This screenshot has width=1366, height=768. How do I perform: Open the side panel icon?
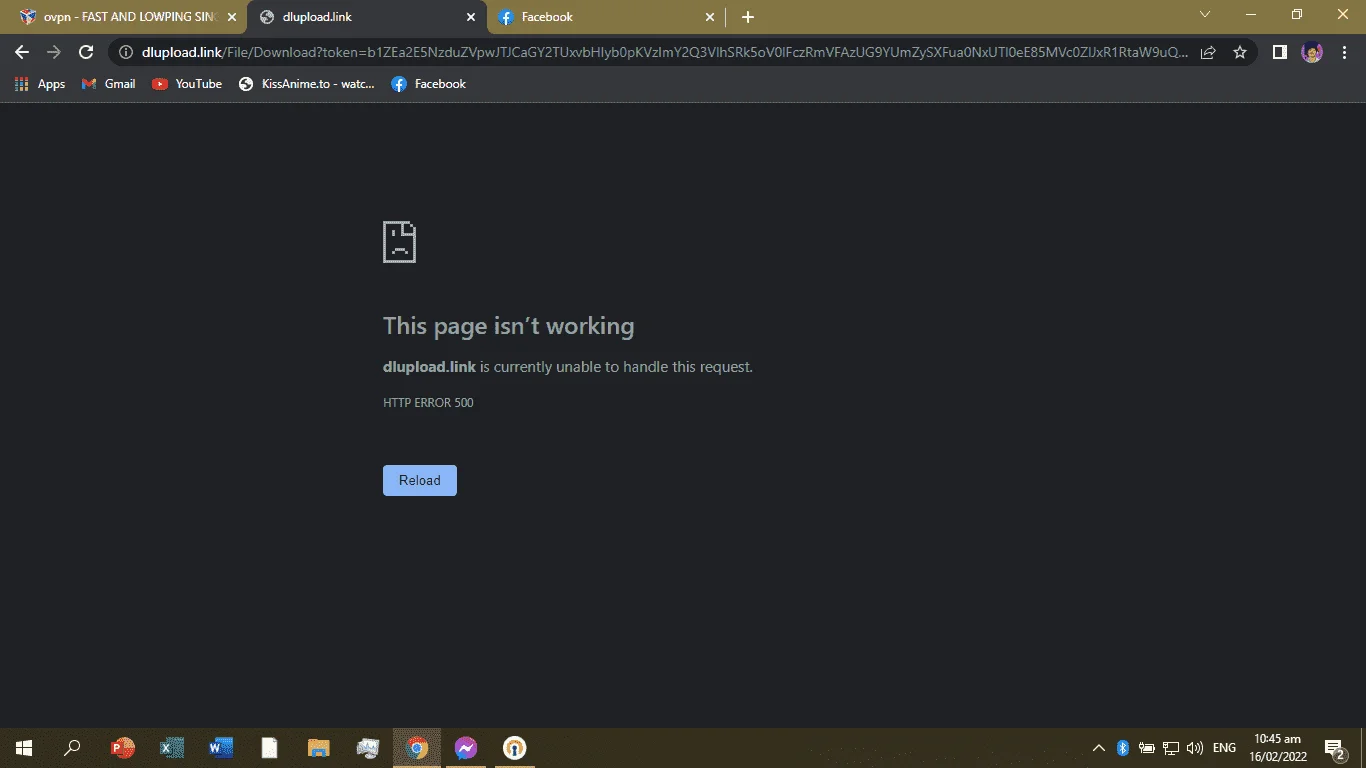(x=1279, y=52)
